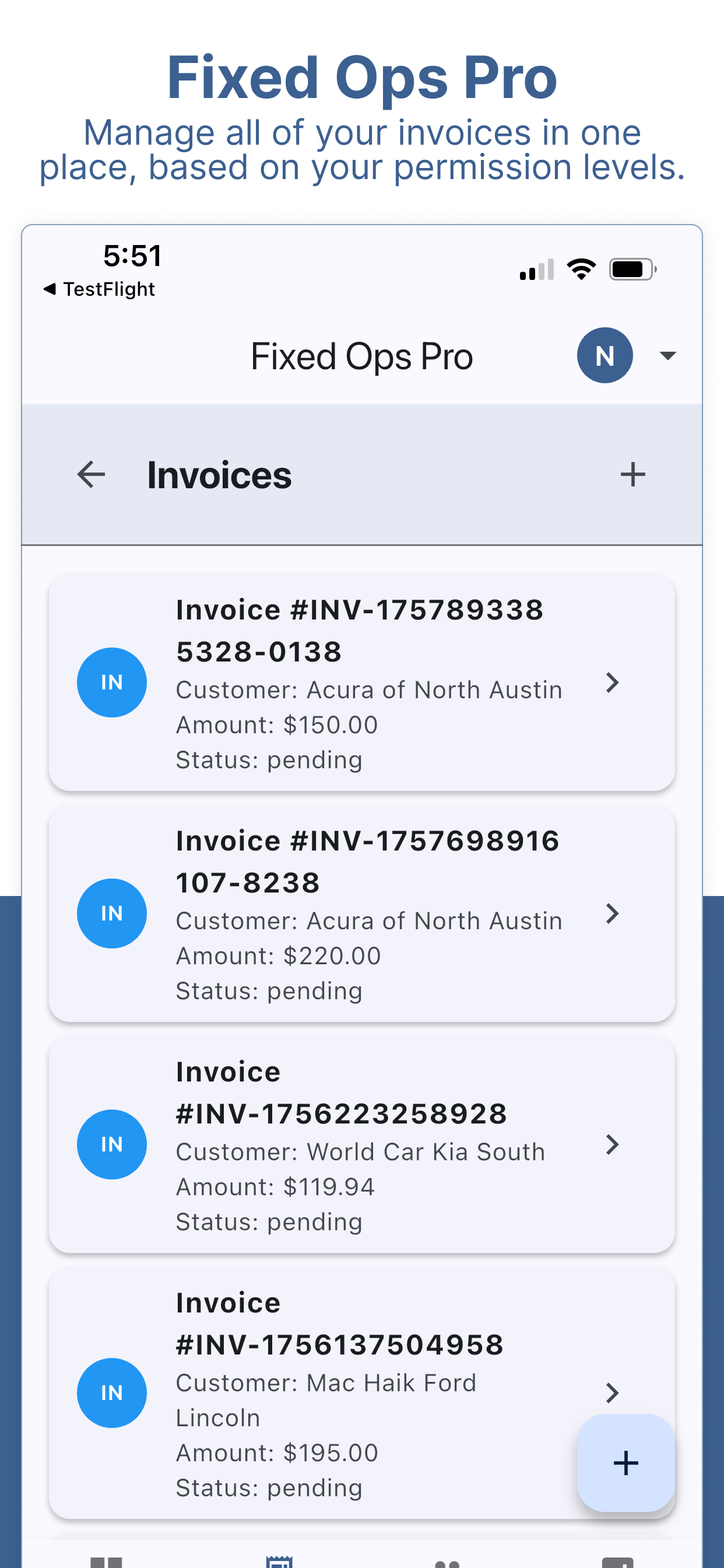Add a new invoice via header plus icon
Viewport: 724px width, 1568px height.
click(632, 474)
